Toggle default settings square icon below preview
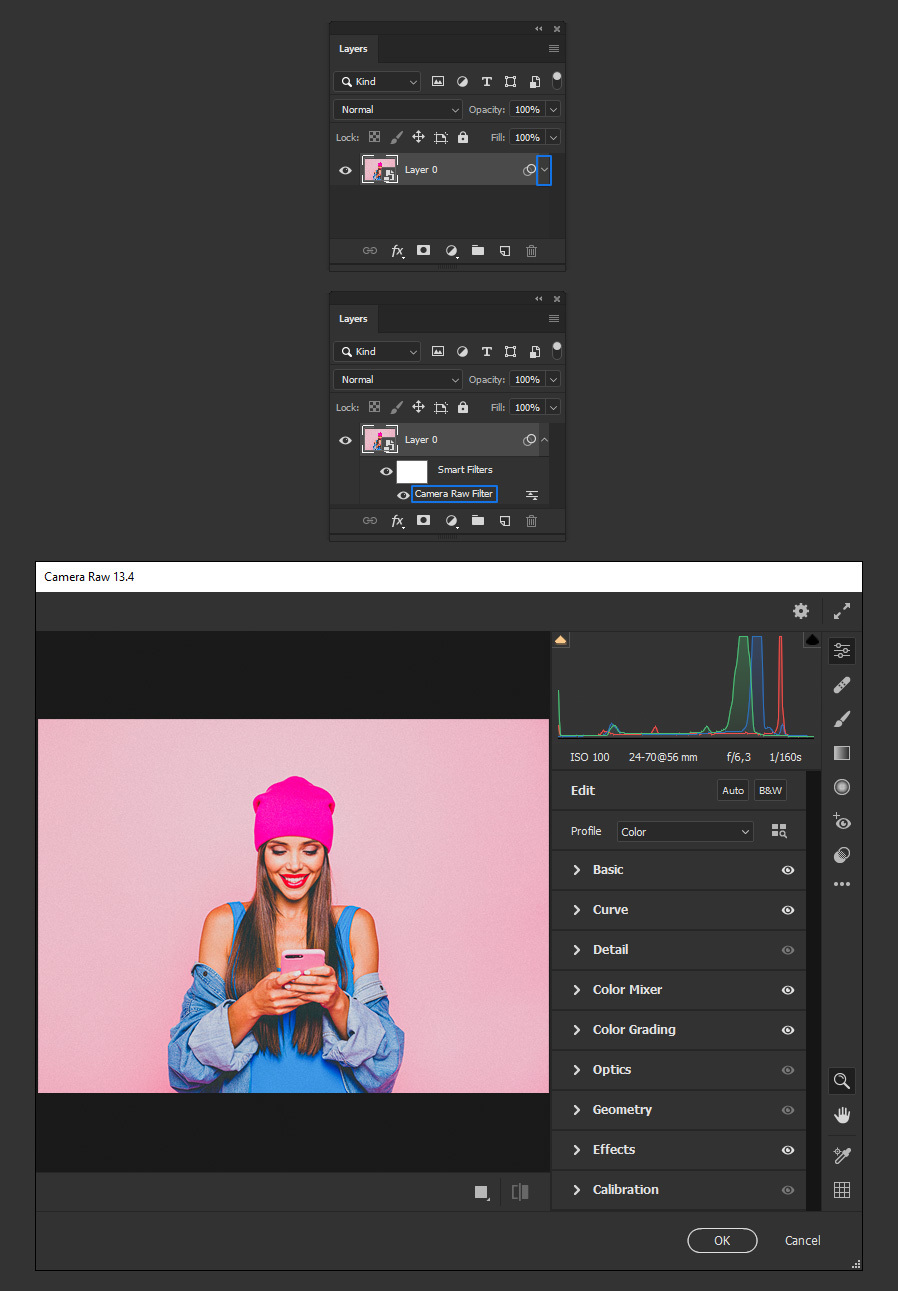898x1291 pixels. (482, 1192)
